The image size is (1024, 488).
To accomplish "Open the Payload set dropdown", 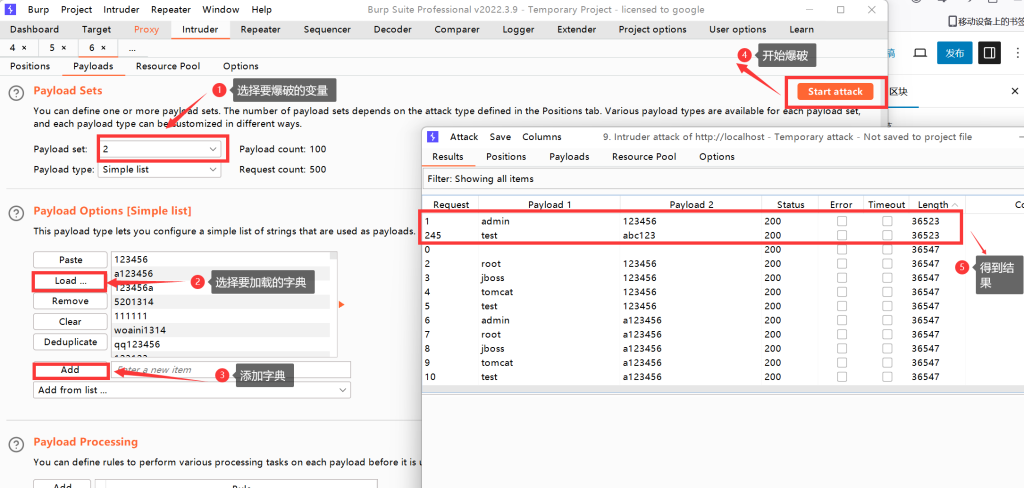I will point(159,149).
